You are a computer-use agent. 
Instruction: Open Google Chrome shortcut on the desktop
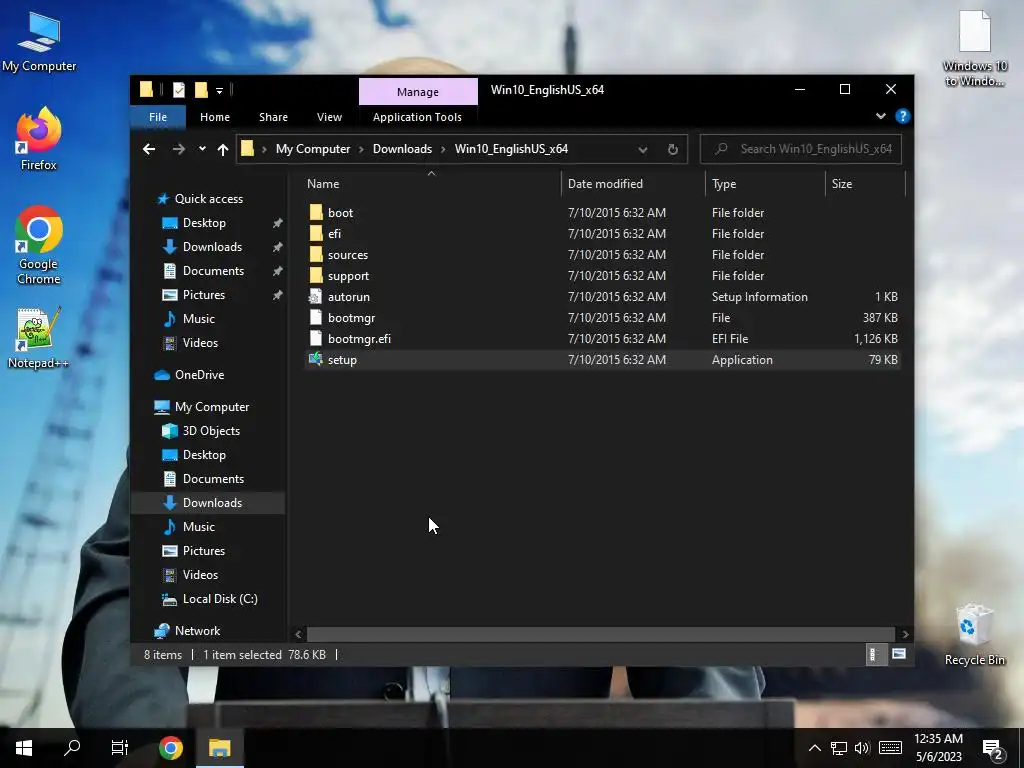(39, 246)
